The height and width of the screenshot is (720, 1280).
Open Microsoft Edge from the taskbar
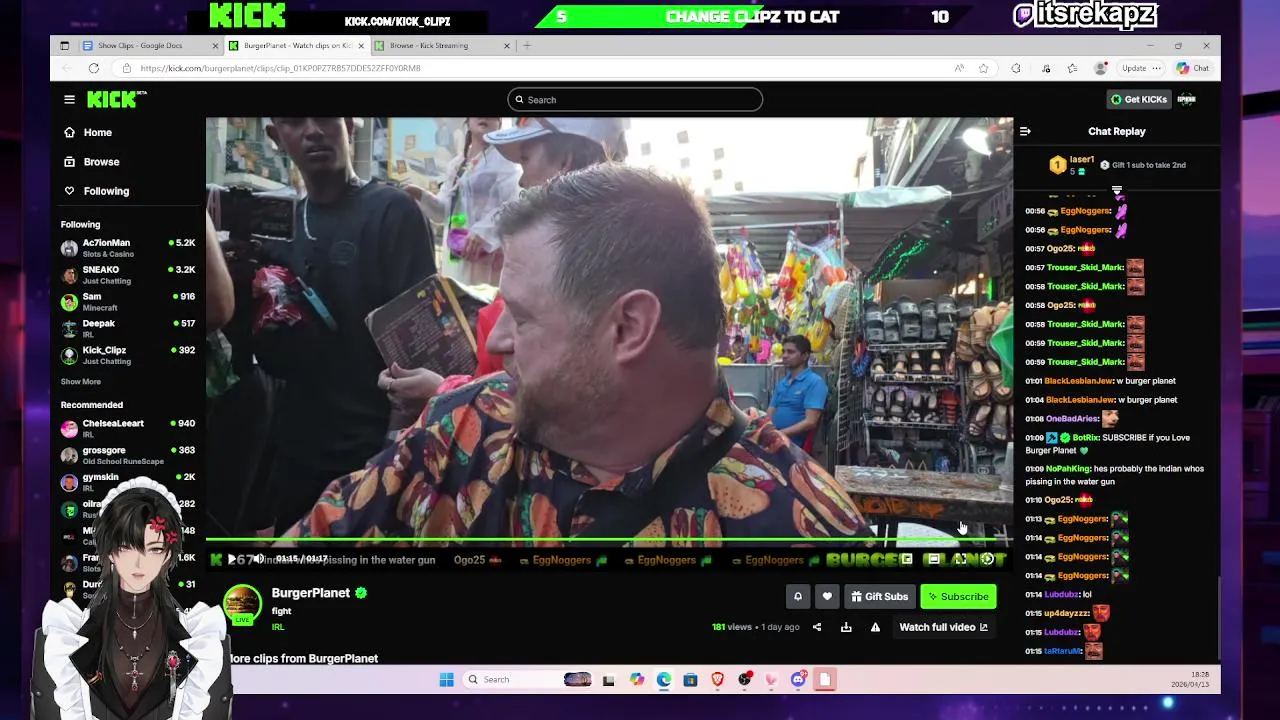click(664, 680)
